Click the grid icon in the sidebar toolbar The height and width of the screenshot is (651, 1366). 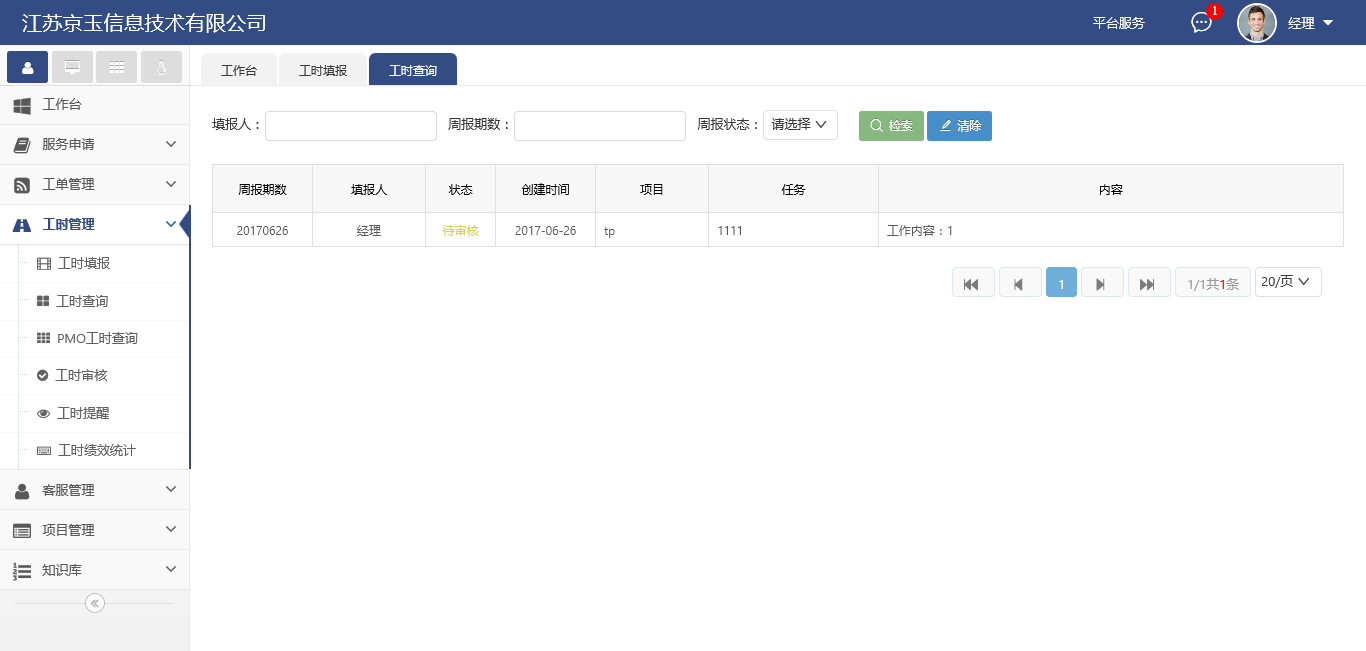click(116, 66)
